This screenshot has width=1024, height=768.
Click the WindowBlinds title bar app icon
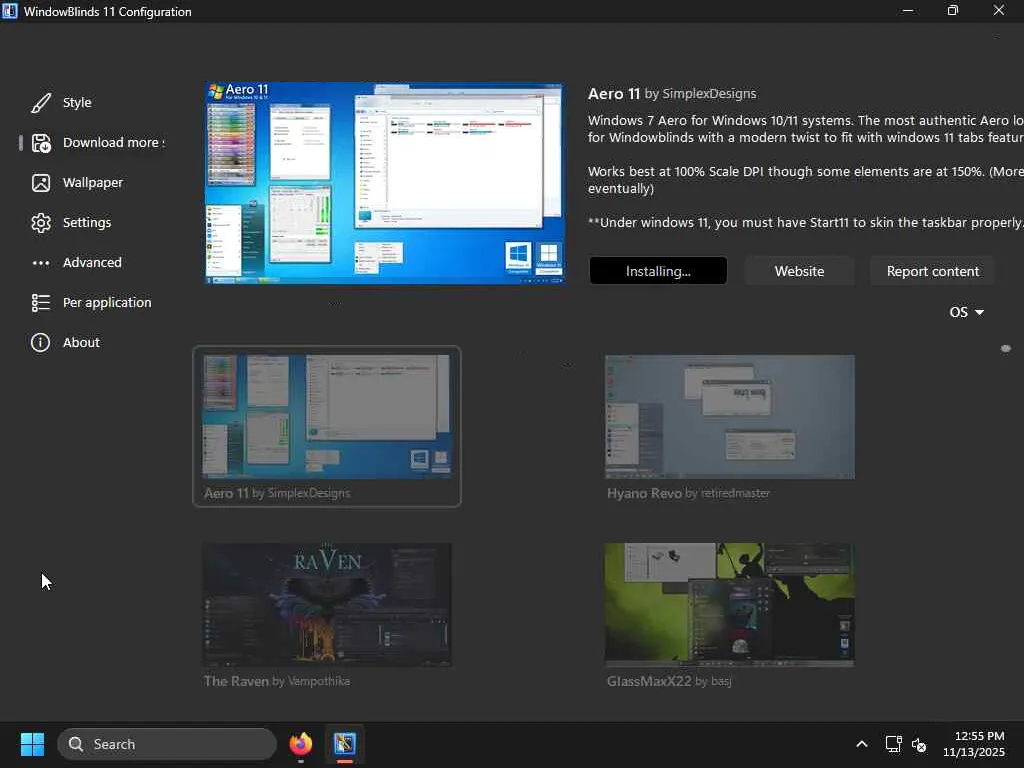(10, 11)
